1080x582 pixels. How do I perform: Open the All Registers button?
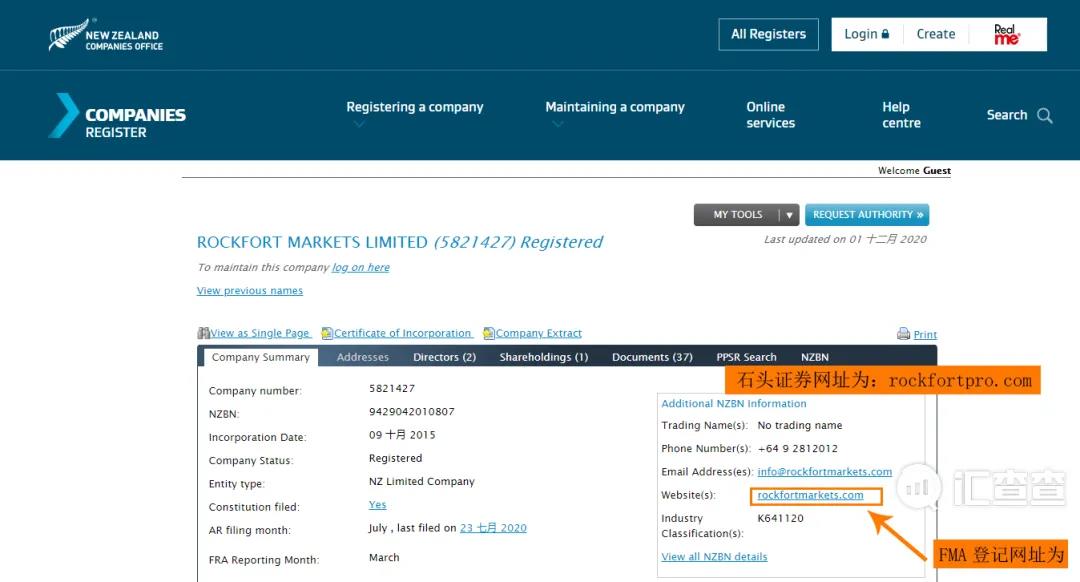click(x=768, y=34)
